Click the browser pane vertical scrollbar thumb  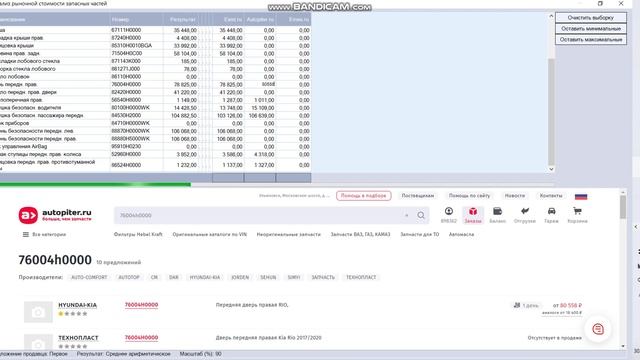click(622, 207)
